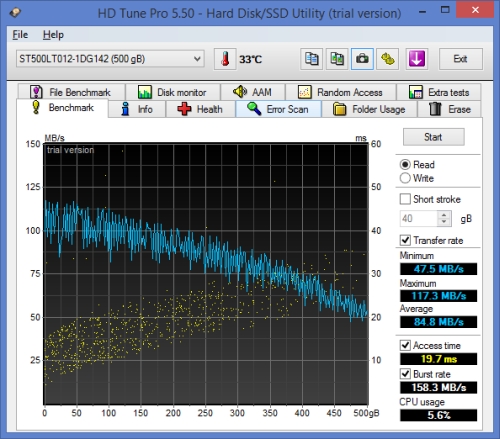500x439 pixels.
Task: Switch to the AAM tab
Action: [252, 92]
